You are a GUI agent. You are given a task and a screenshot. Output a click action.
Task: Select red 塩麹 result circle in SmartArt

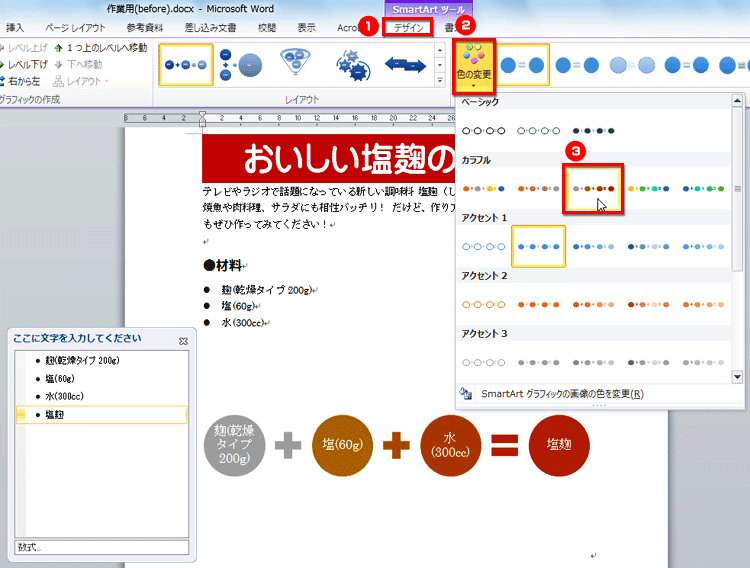(x=559, y=445)
